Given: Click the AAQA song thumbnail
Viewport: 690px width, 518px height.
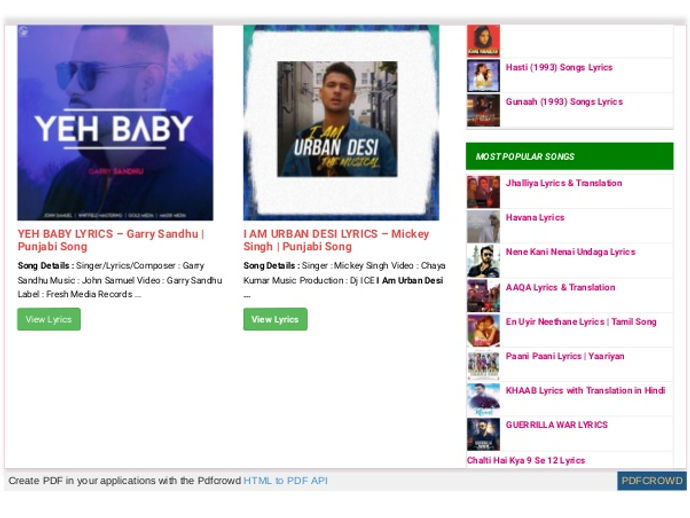Looking at the screenshot, I should [483, 296].
